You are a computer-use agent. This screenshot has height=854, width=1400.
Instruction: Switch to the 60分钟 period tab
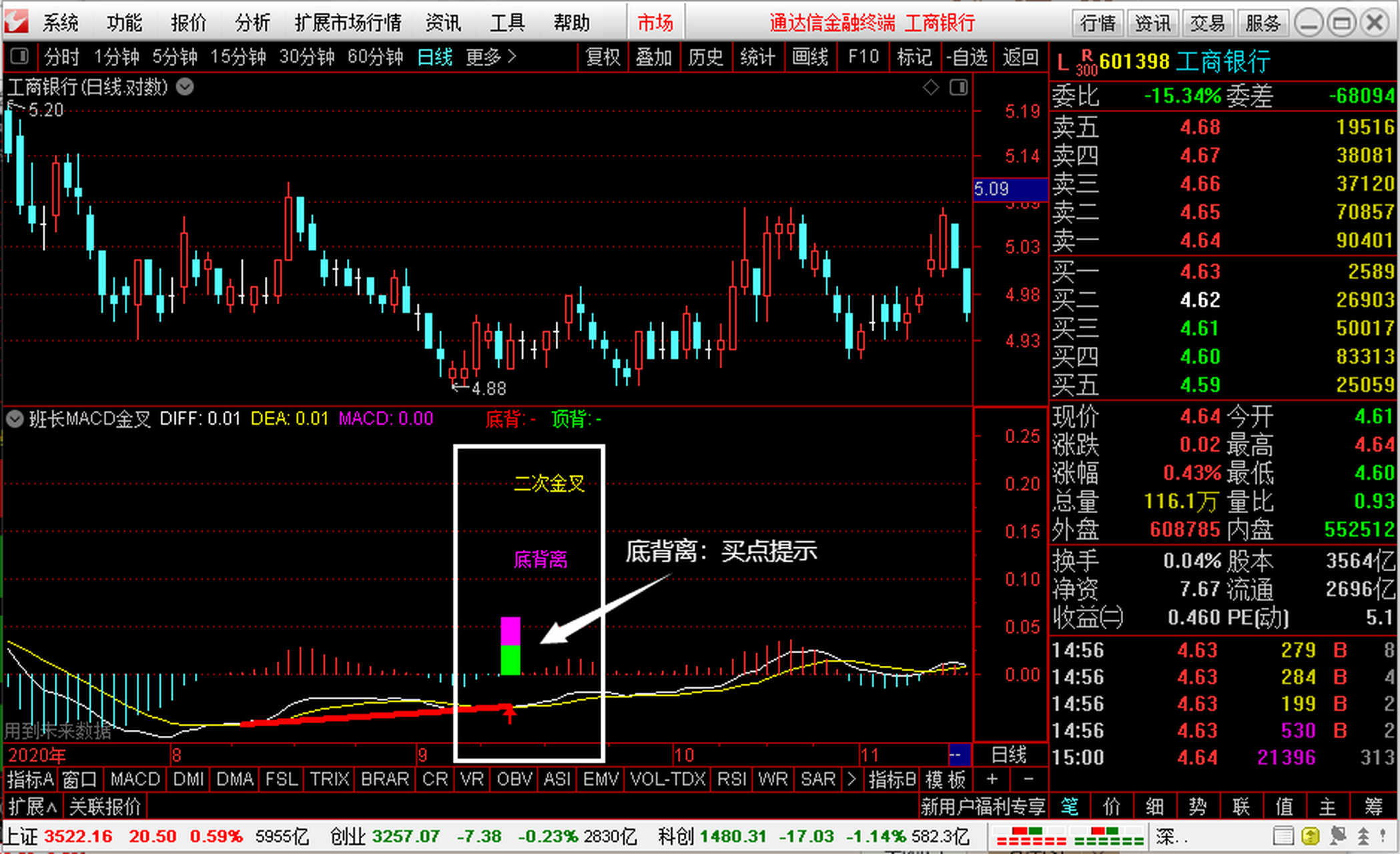[375, 57]
